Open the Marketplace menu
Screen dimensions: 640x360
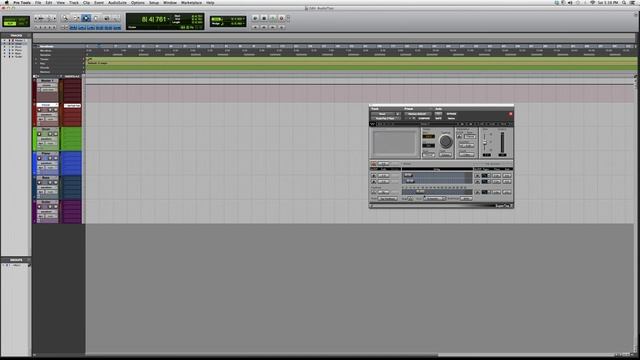(x=191, y=3)
